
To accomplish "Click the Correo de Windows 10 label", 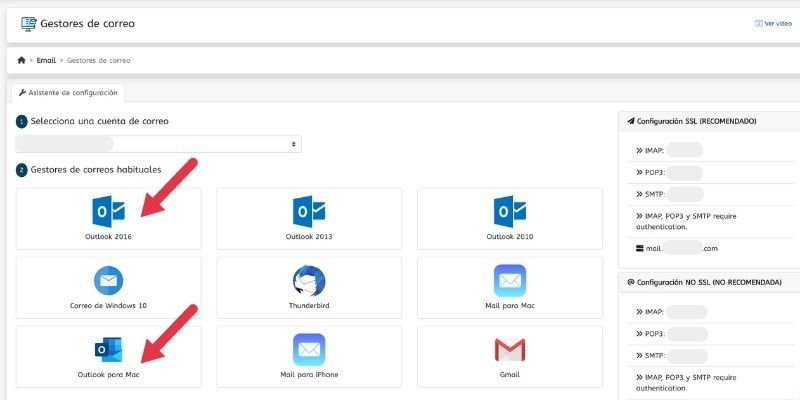I will tap(108, 306).
